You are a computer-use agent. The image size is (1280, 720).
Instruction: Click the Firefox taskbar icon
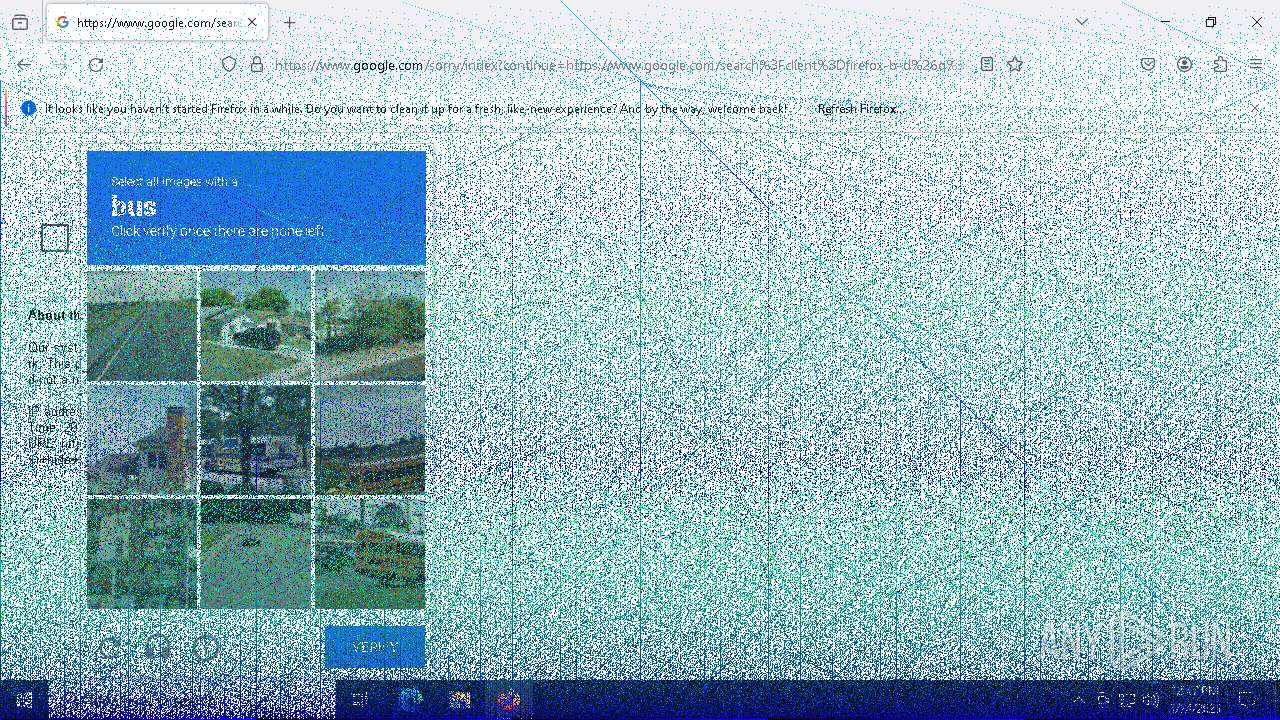pos(509,700)
